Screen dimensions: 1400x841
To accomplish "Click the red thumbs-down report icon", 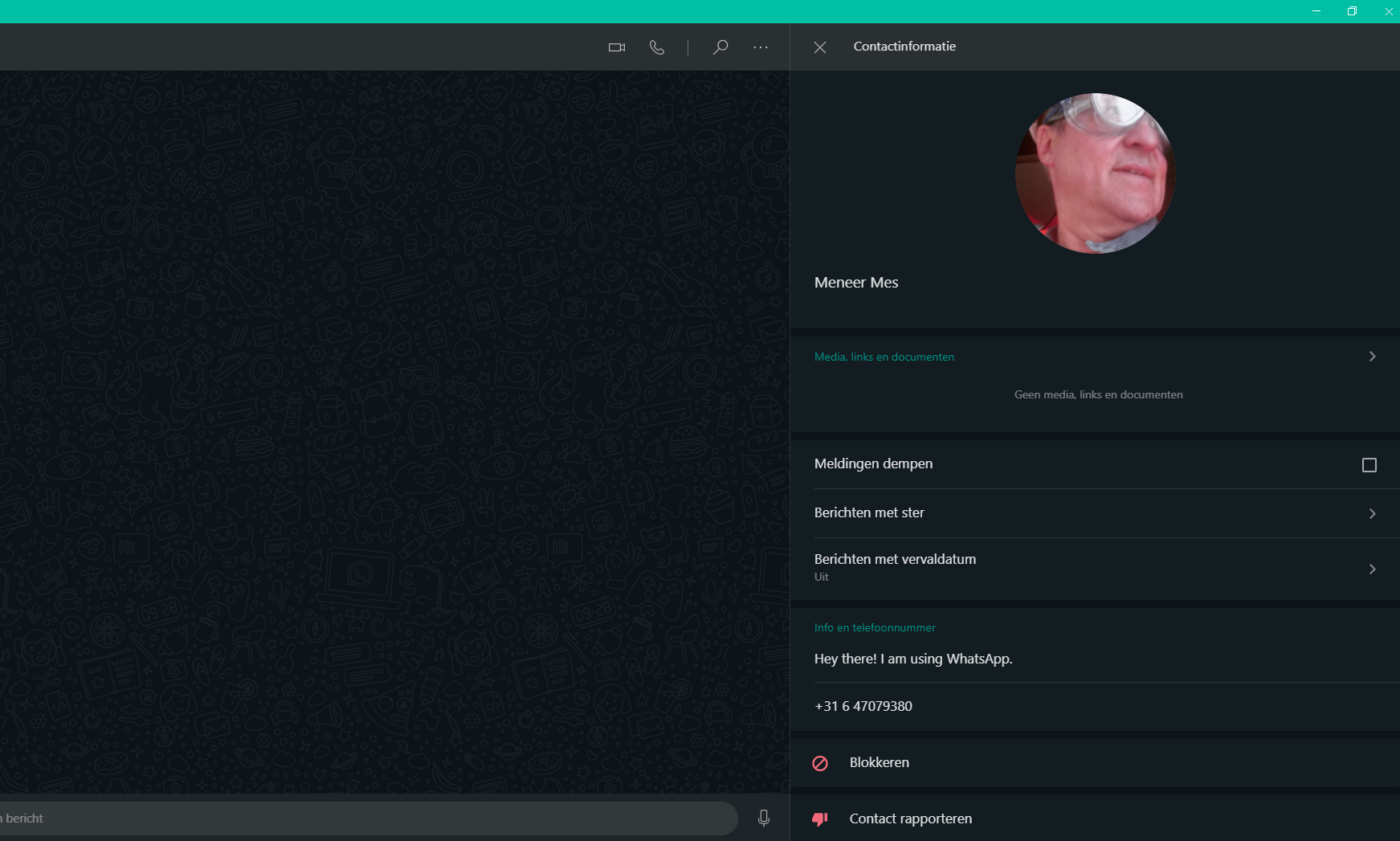I will coord(820,819).
